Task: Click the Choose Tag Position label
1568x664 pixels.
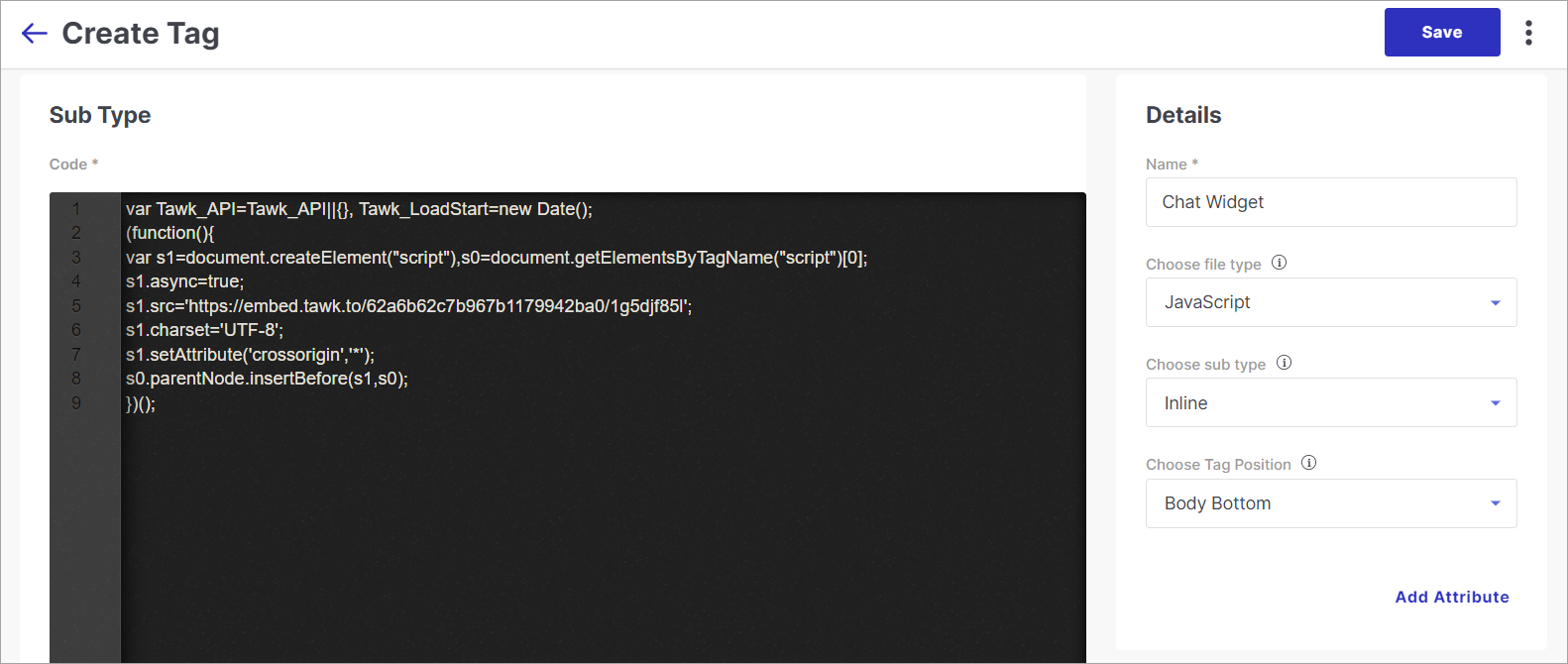Action: 1218,465
